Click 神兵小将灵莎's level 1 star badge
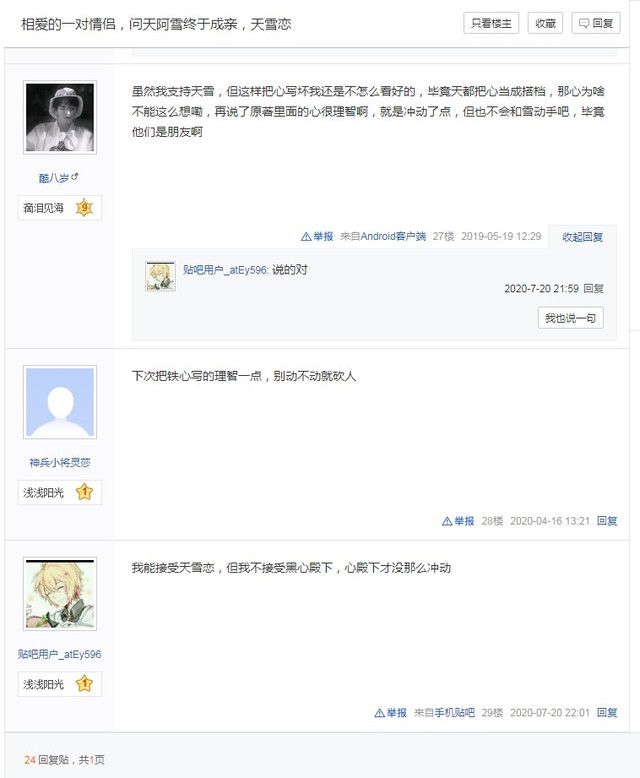 coord(84,492)
